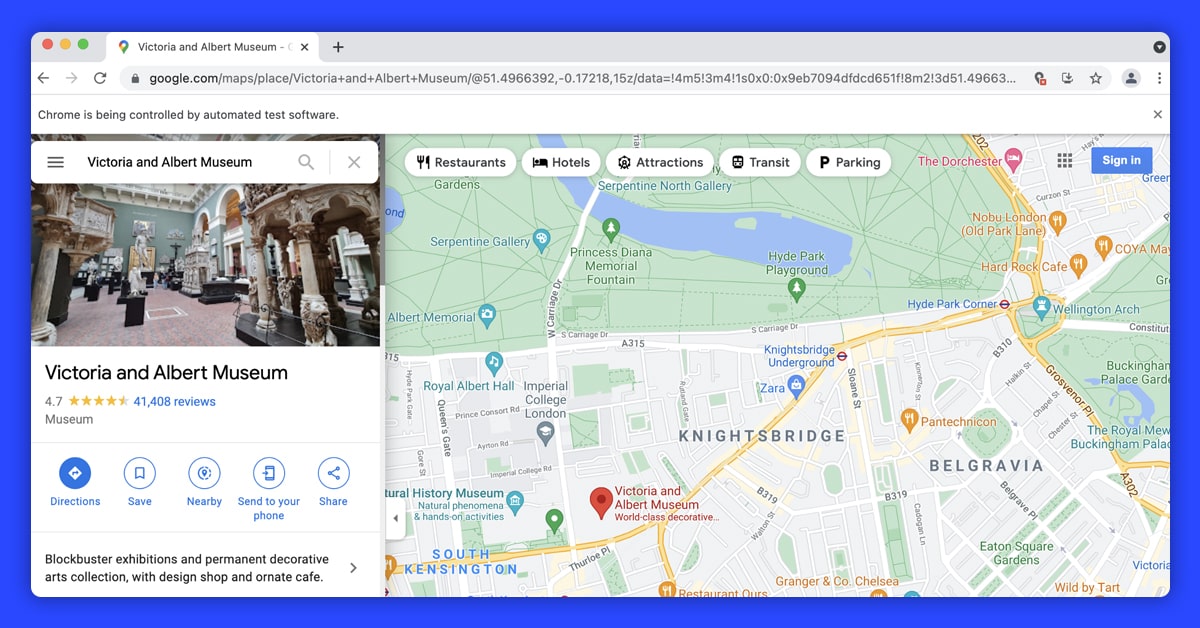
Task: Click the Eaton Square Gardens label
Action: (1016, 553)
